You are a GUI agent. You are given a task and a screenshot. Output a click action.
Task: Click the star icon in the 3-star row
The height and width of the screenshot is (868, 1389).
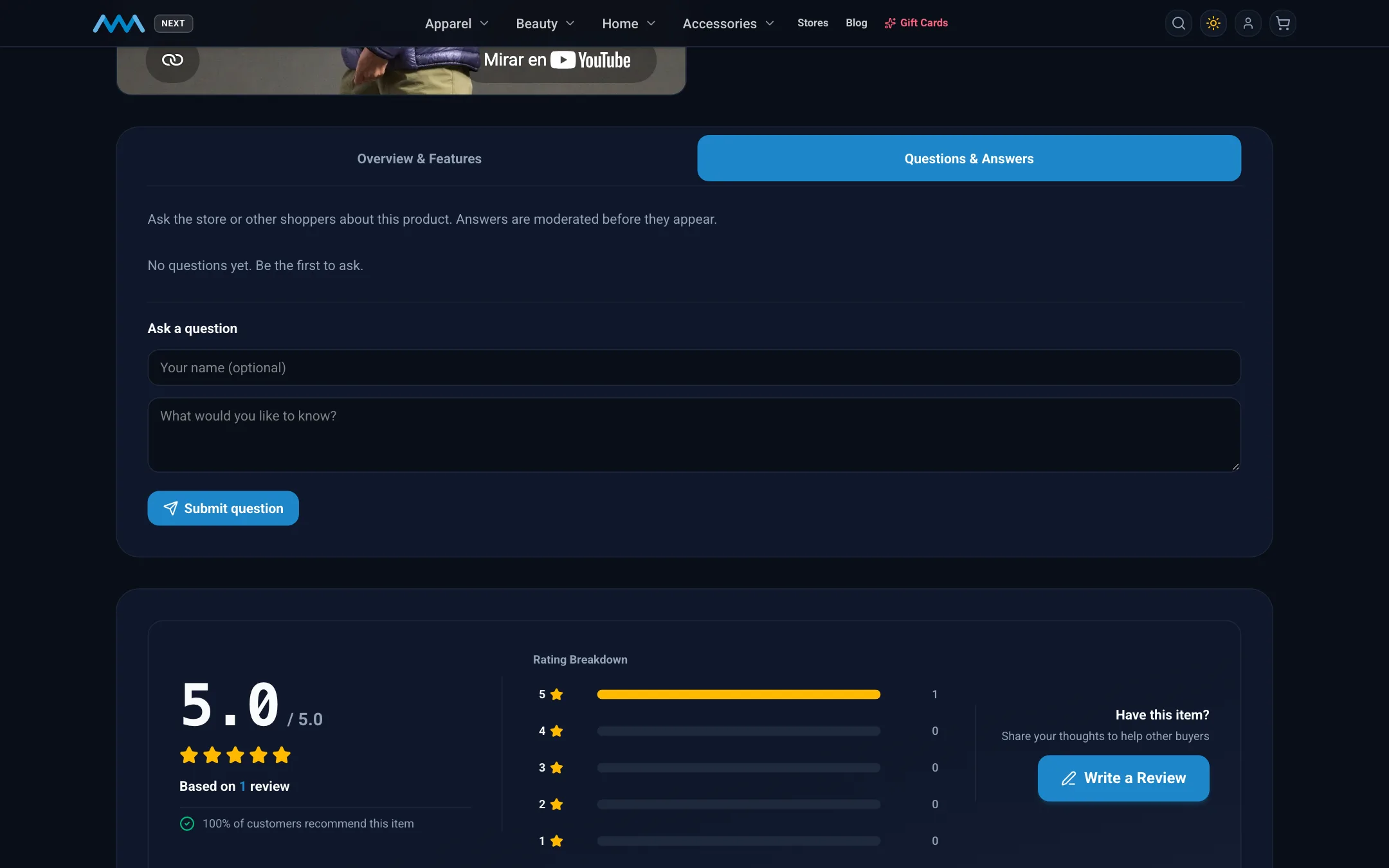pos(557,768)
